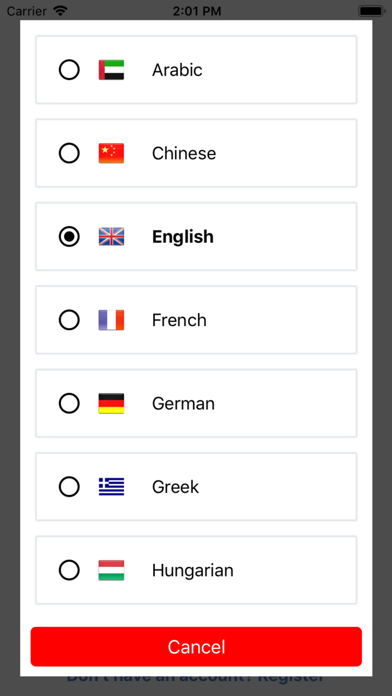The width and height of the screenshot is (392, 696).
Task: Select the French radio button
Action: (x=69, y=320)
